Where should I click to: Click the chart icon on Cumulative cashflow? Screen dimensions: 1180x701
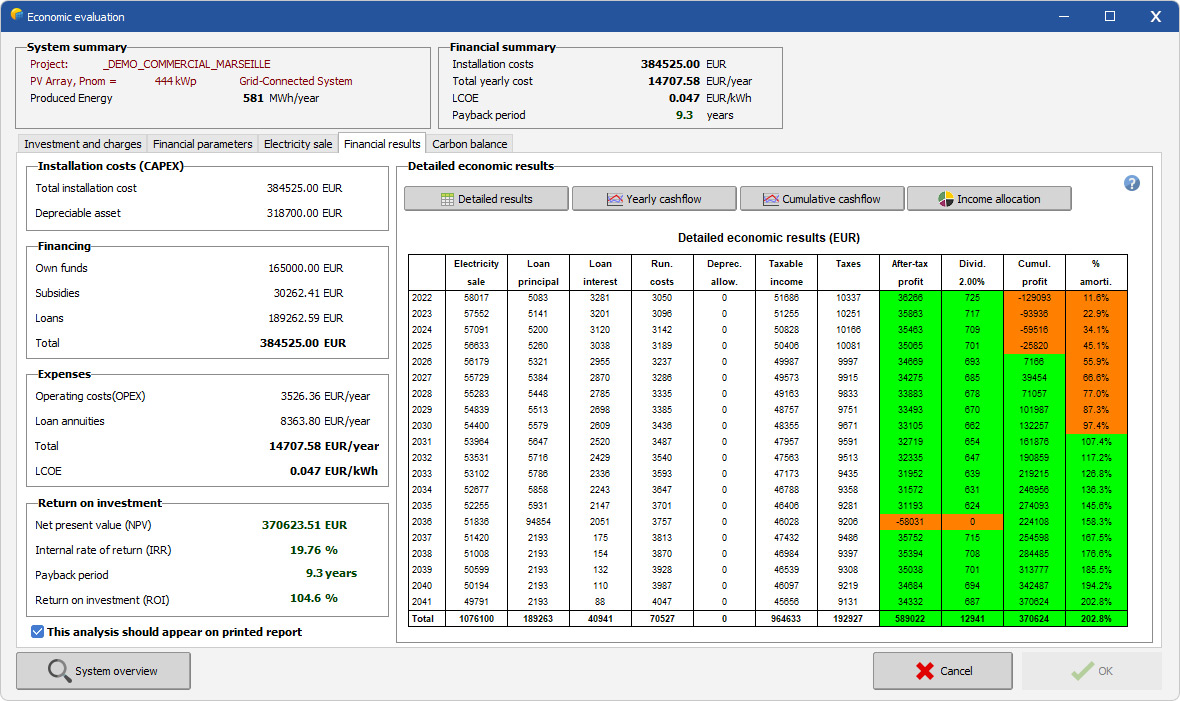pyautogui.click(x=771, y=200)
